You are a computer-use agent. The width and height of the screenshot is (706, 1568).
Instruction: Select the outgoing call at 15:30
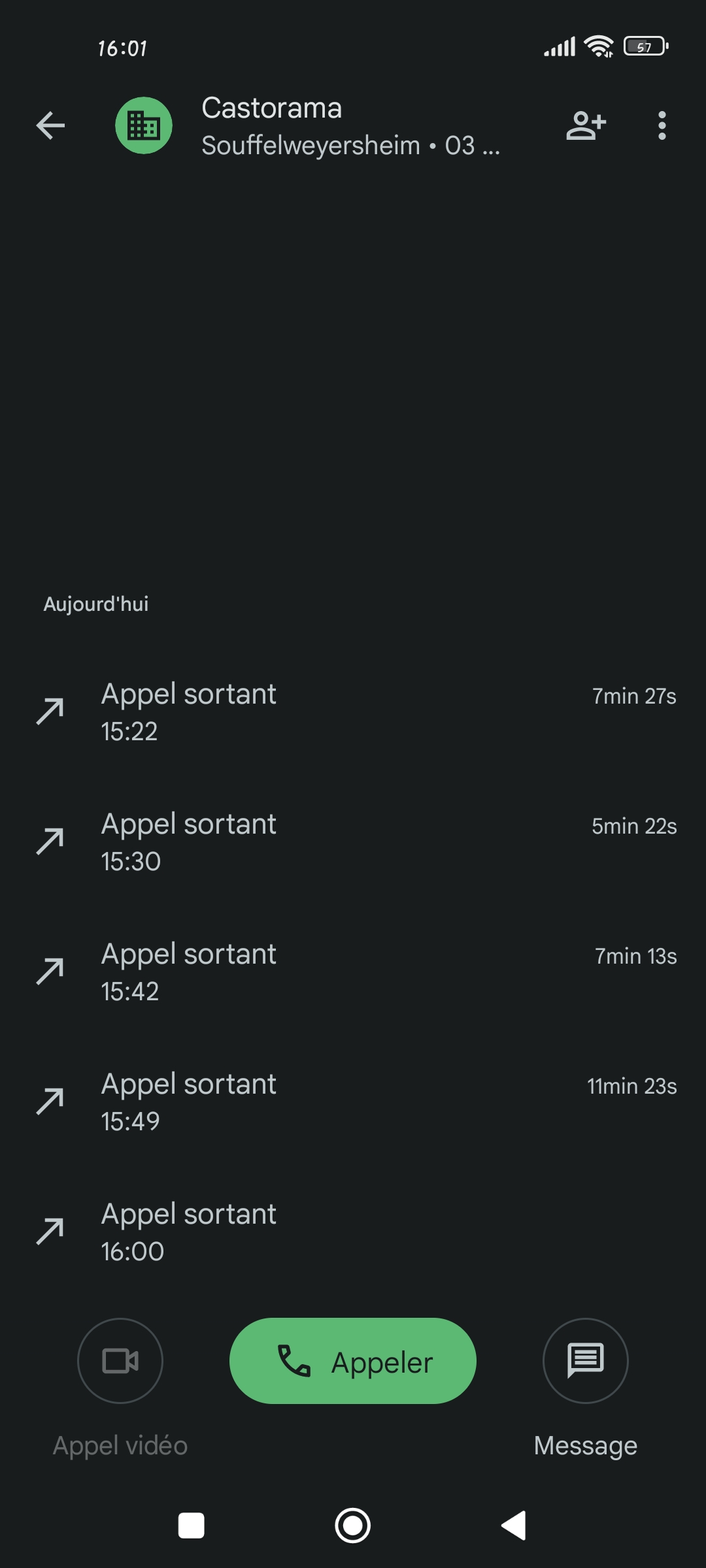353,841
